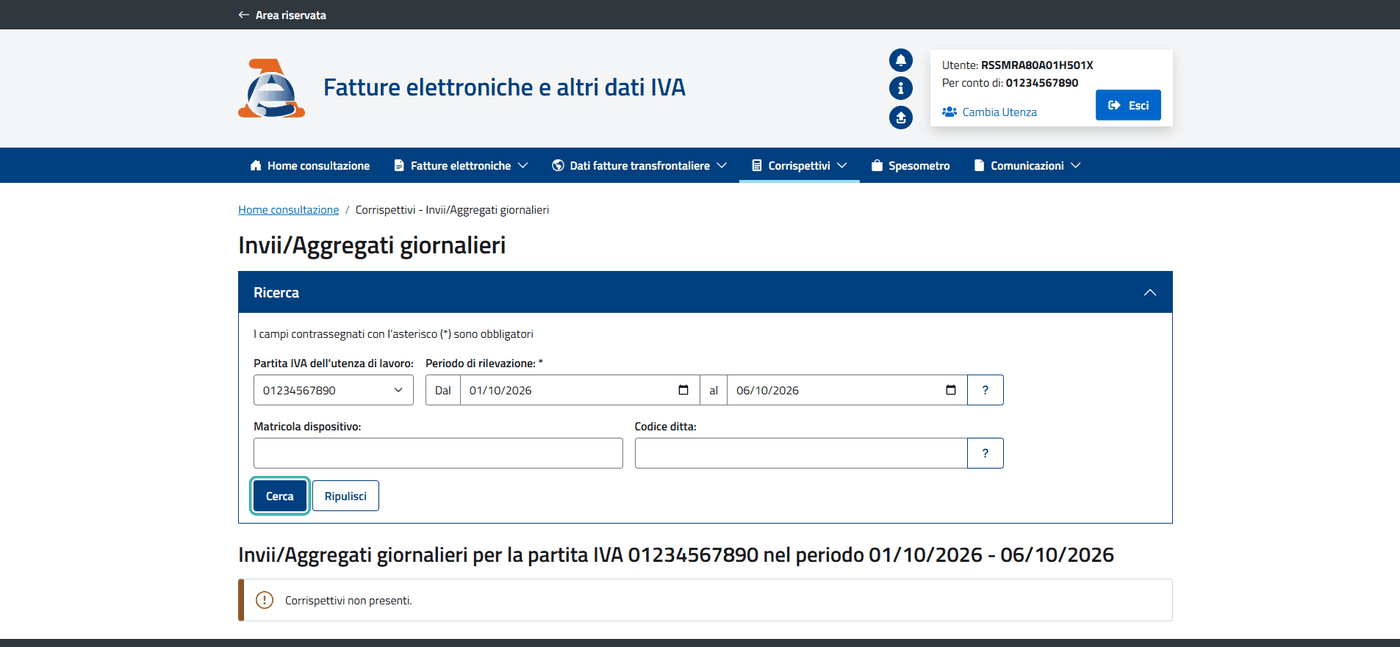The width and height of the screenshot is (1400, 647).
Task: Click user code RSSMRA80A01H501X
Action: click(x=1037, y=65)
